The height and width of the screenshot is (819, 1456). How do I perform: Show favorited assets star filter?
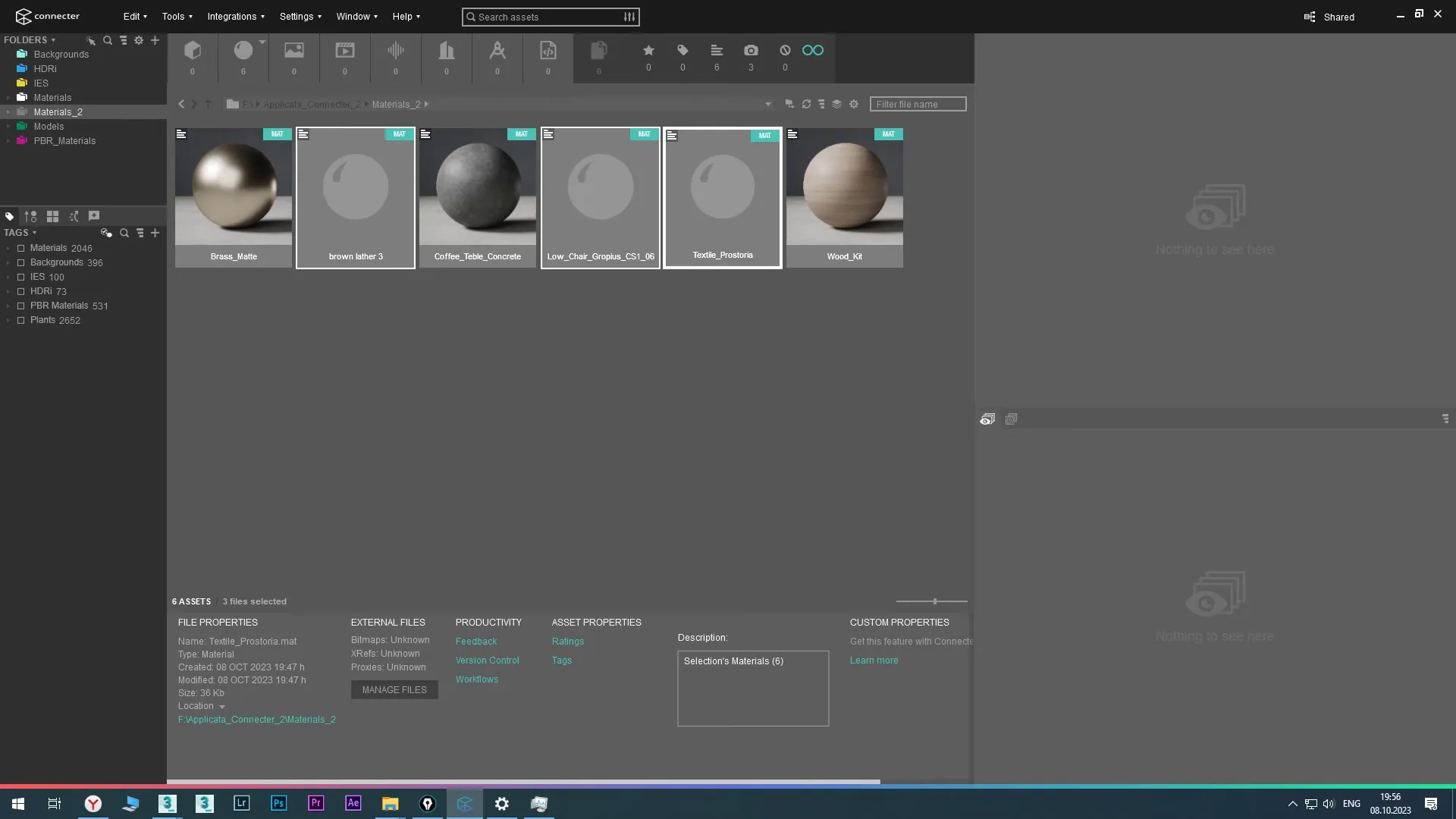point(648,51)
